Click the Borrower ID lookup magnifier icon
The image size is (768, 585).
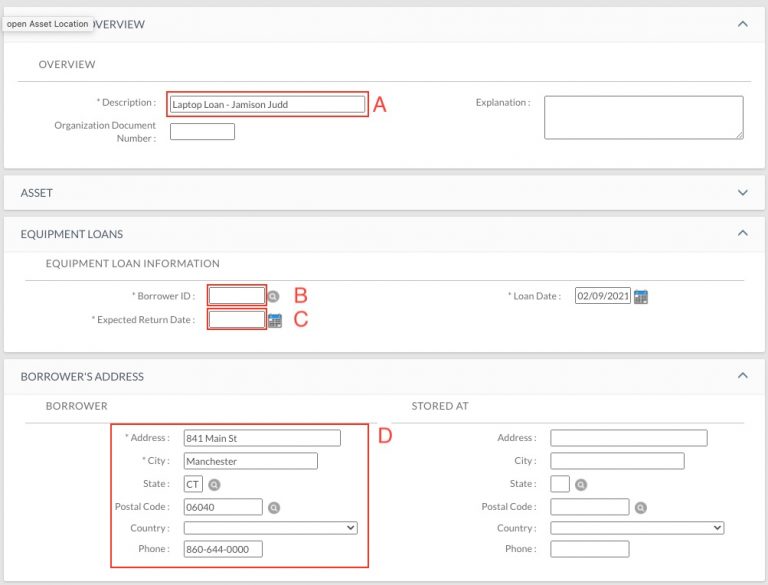click(273, 297)
